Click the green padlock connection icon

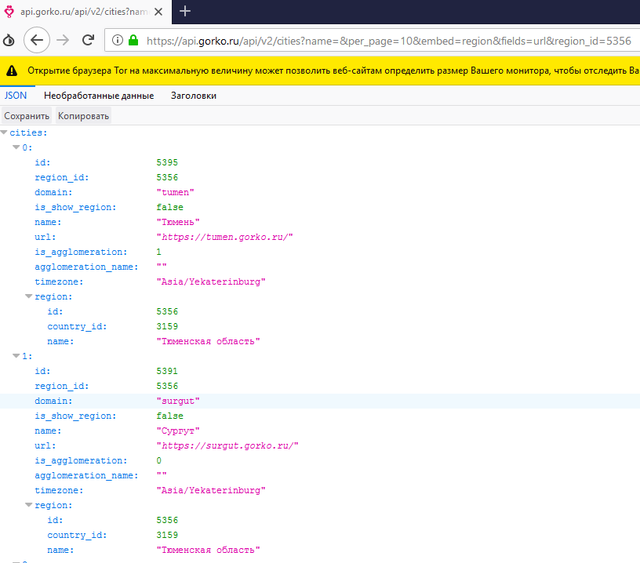133,40
